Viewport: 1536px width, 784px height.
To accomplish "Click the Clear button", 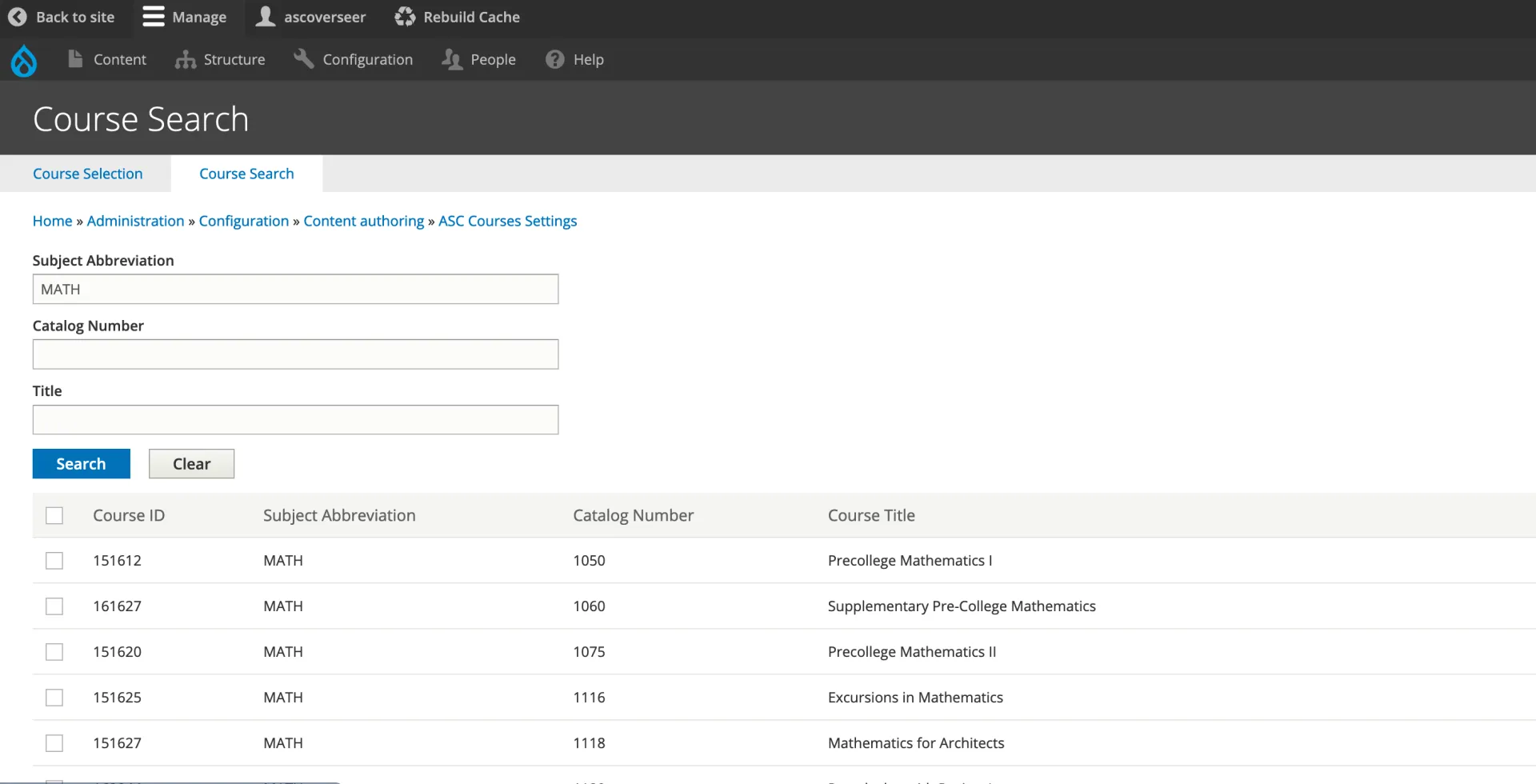I will point(191,464).
